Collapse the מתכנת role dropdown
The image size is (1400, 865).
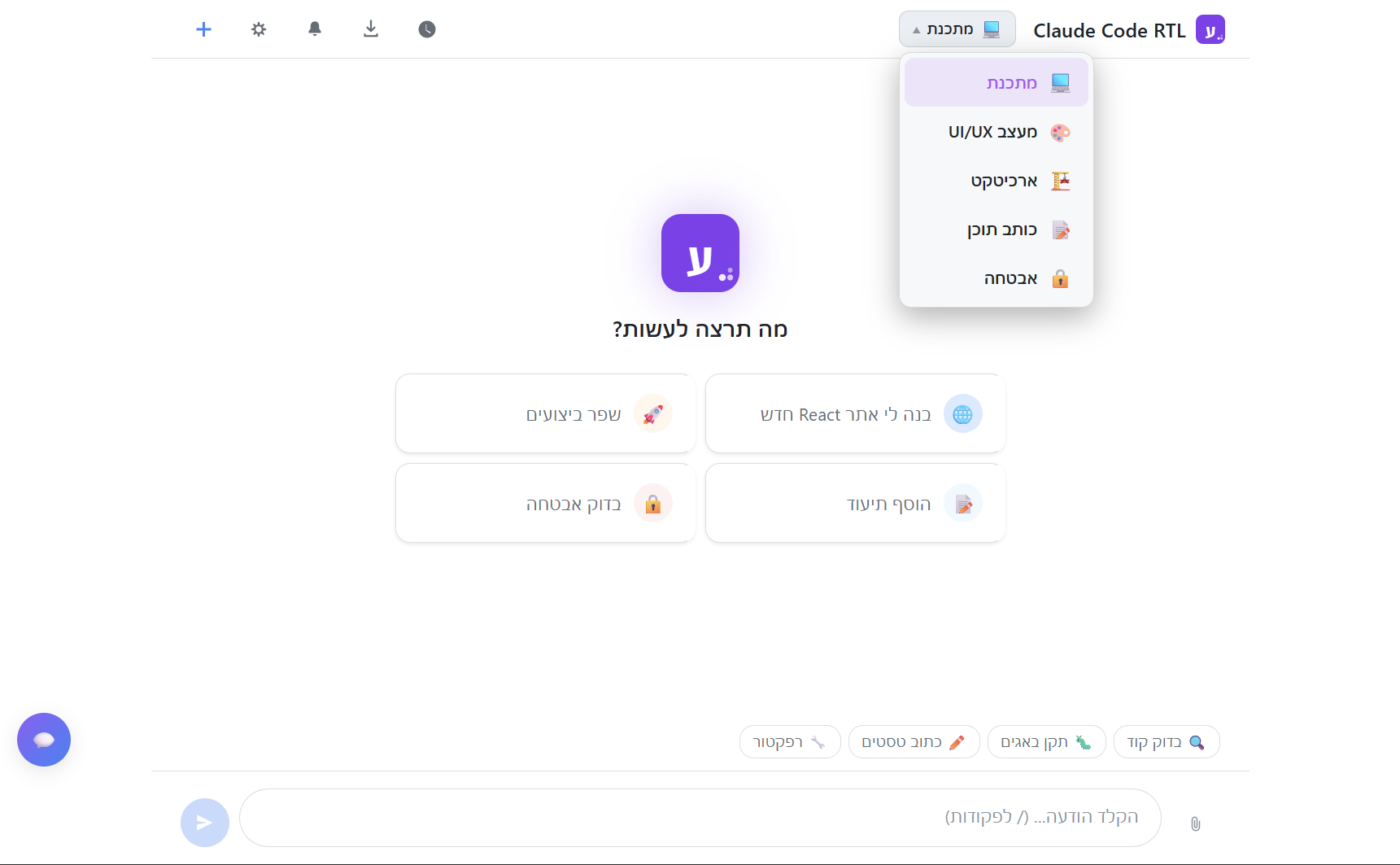957,29
